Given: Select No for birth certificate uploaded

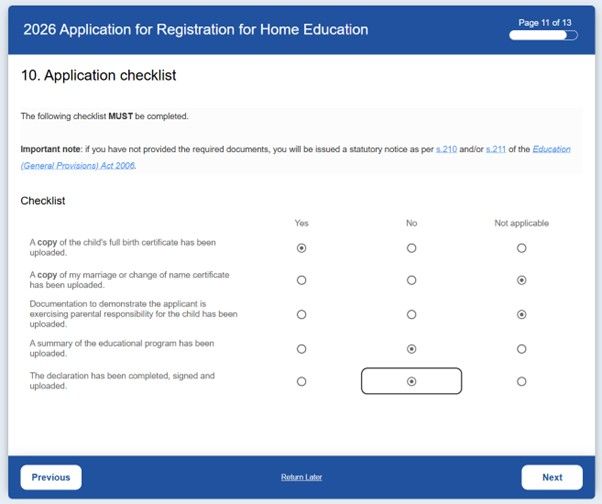Looking at the screenshot, I should pos(411,248).
